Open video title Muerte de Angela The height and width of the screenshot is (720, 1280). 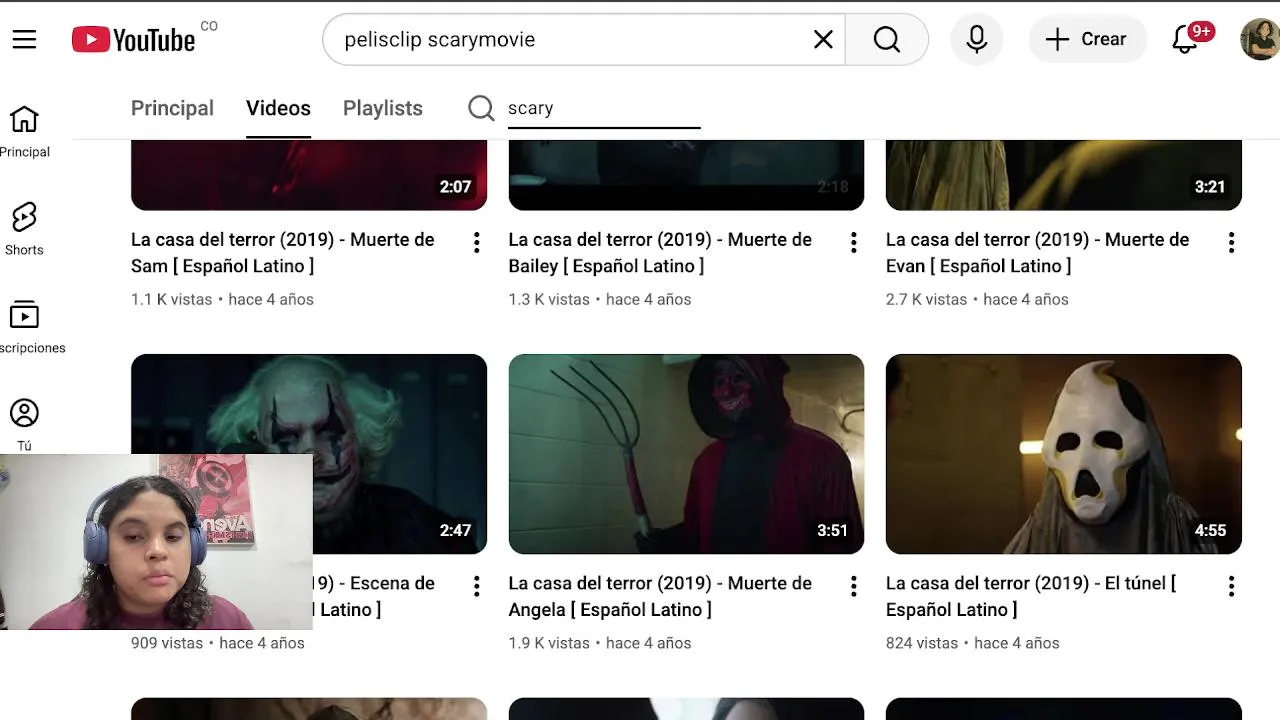pos(660,596)
